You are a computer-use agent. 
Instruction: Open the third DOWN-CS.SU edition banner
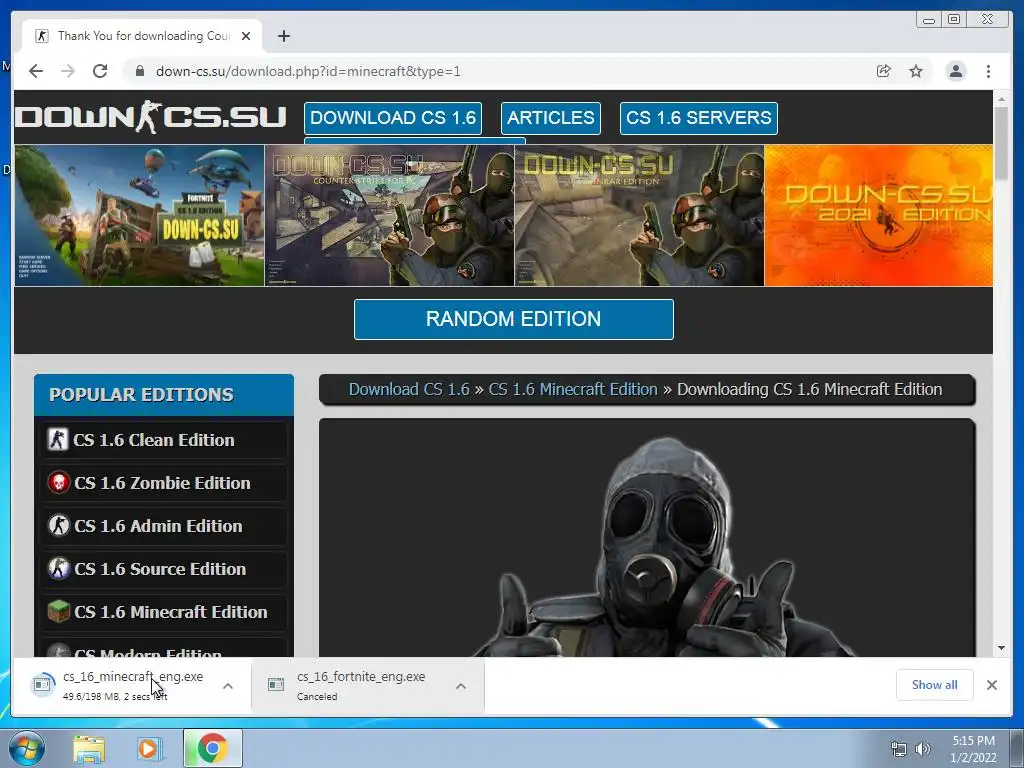click(x=639, y=216)
